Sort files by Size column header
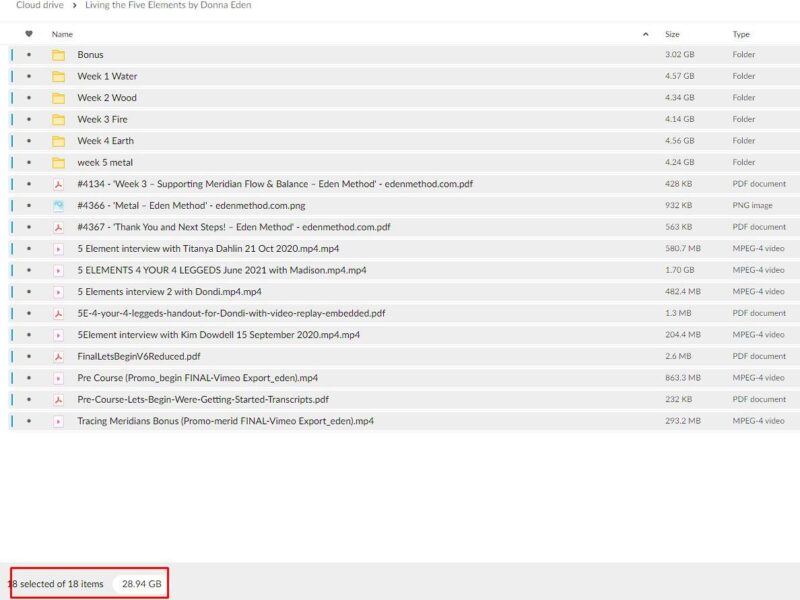This screenshot has width=800, height=600. point(672,34)
